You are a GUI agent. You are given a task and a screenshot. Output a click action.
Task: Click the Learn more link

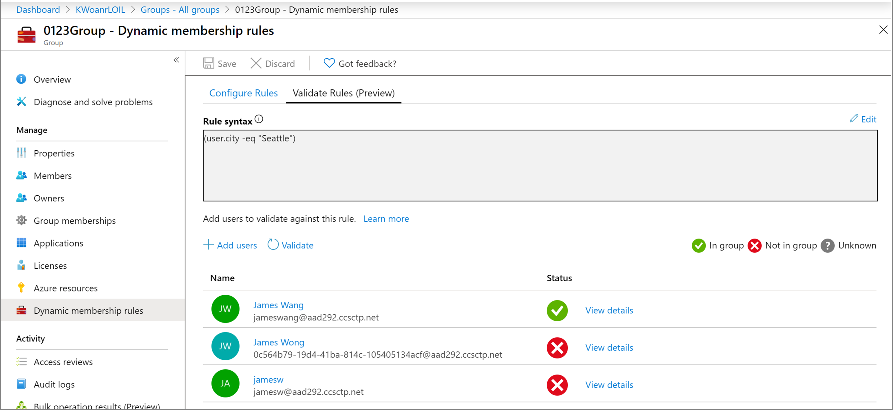[386, 219]
